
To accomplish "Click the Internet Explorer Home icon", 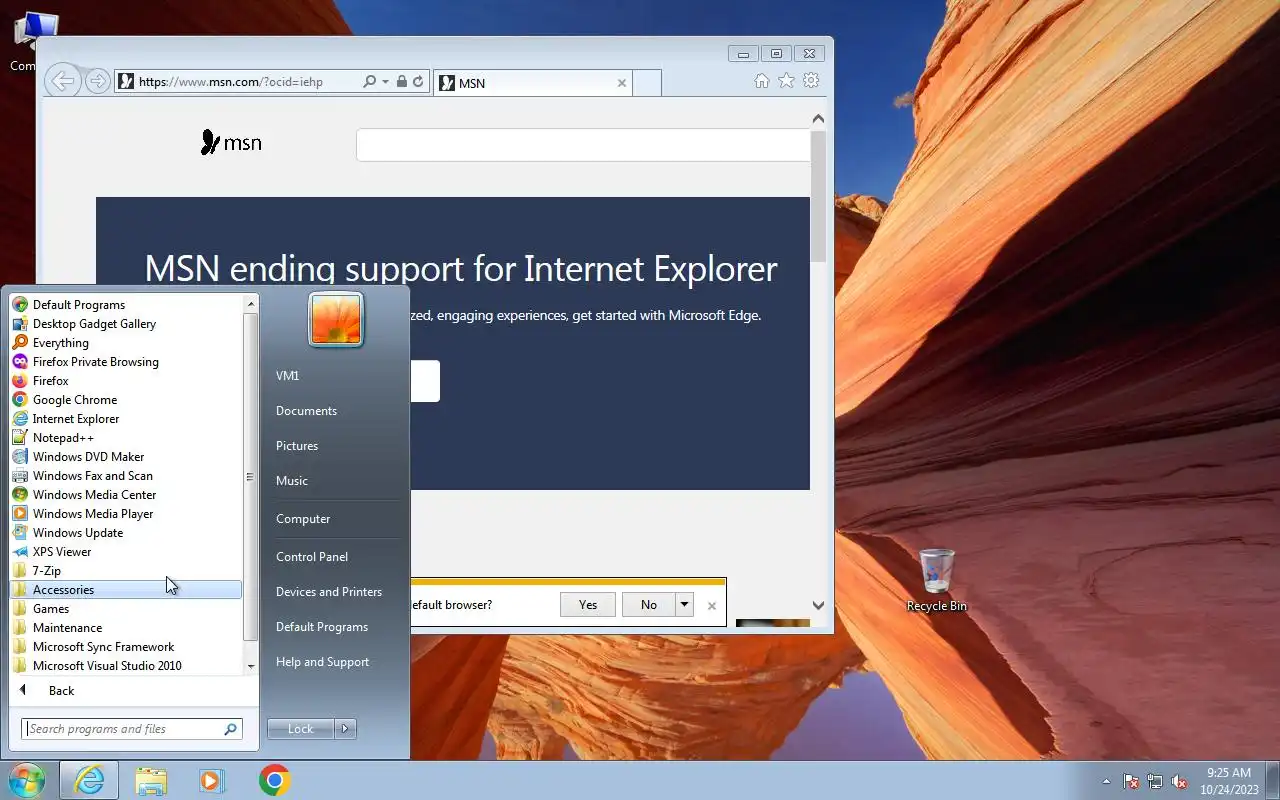I will point(762,81).
